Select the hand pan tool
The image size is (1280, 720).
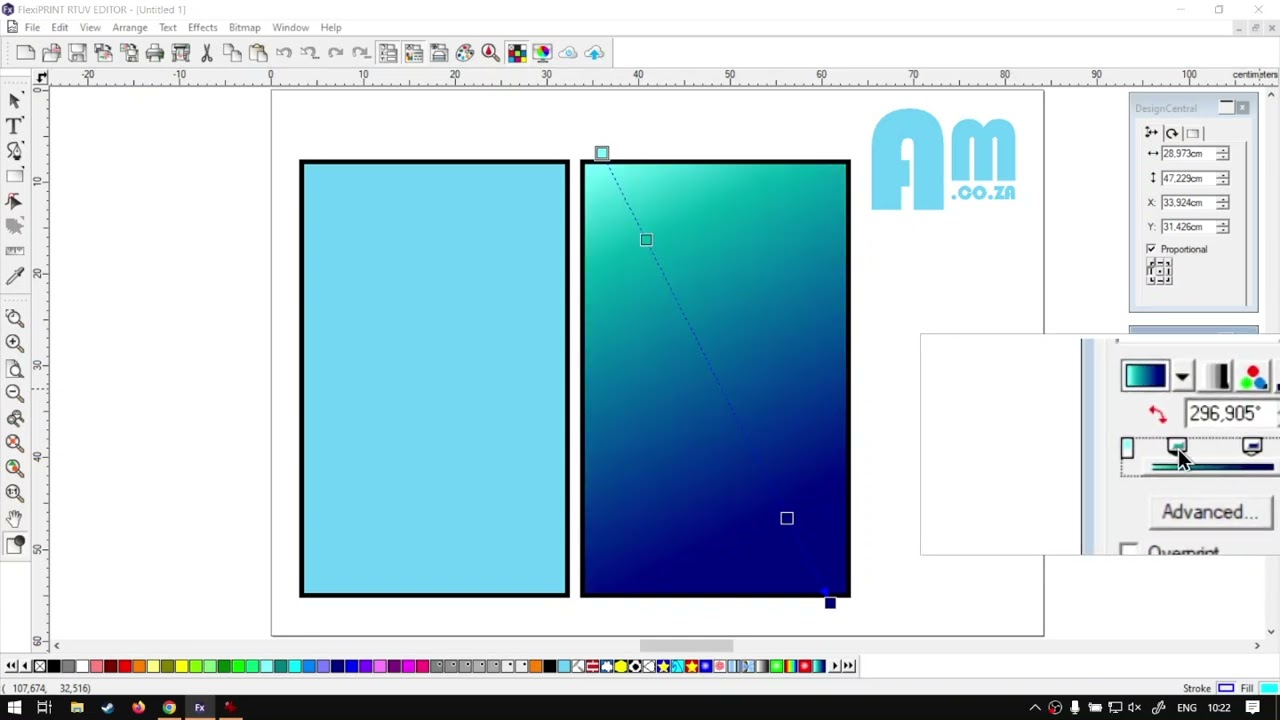pos(15,519)
